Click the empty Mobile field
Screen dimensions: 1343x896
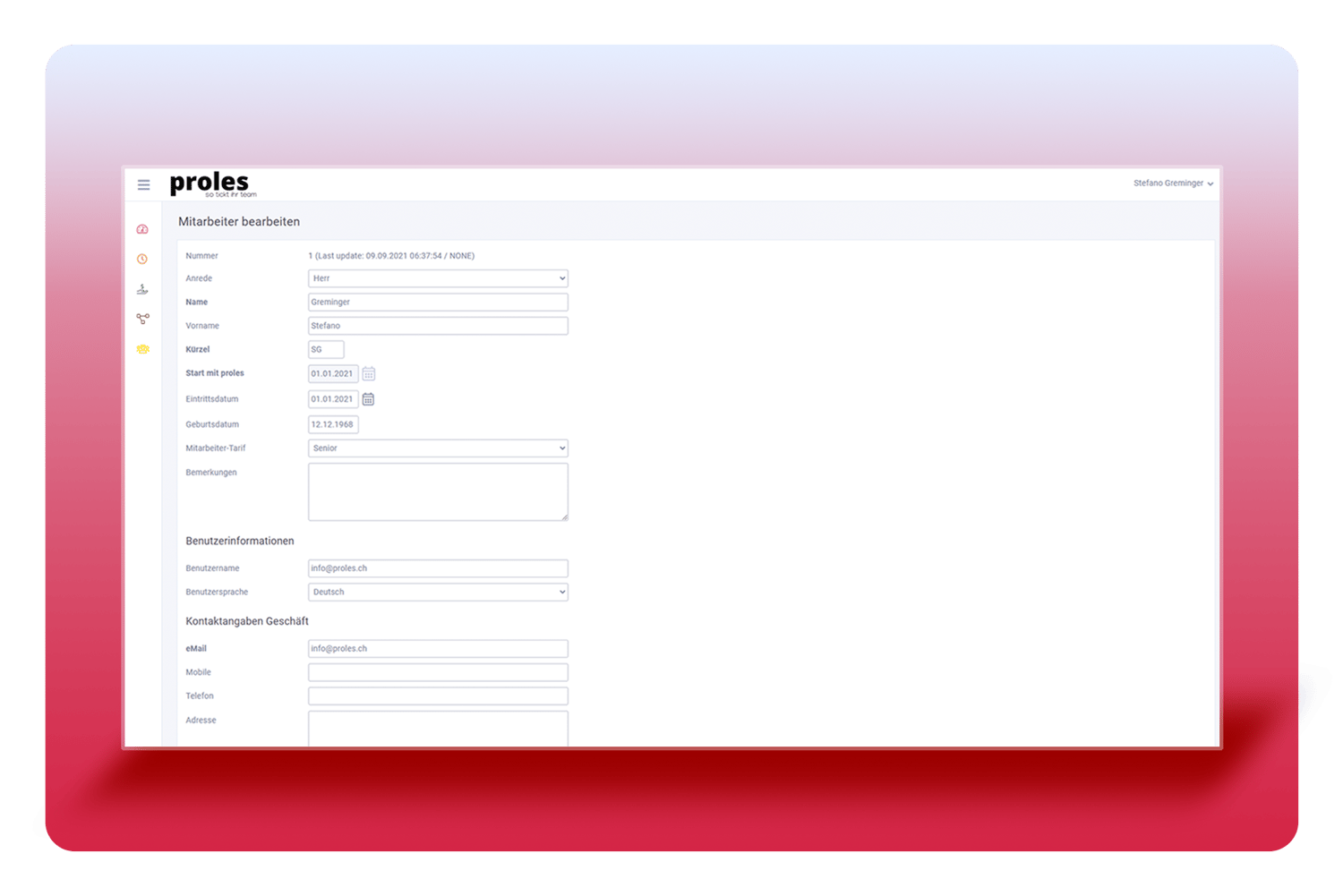[438, 672]
